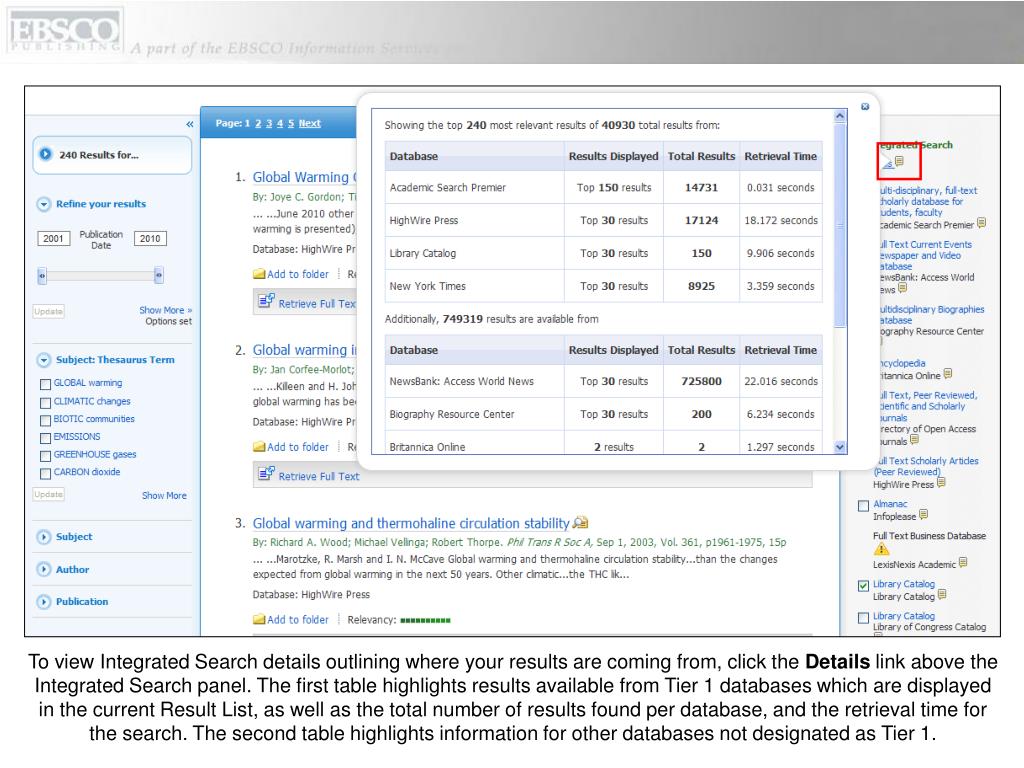1024x768 pixels.
Task: Enable the Almanac Infoplease source checkbox
Action: [863, 505]
